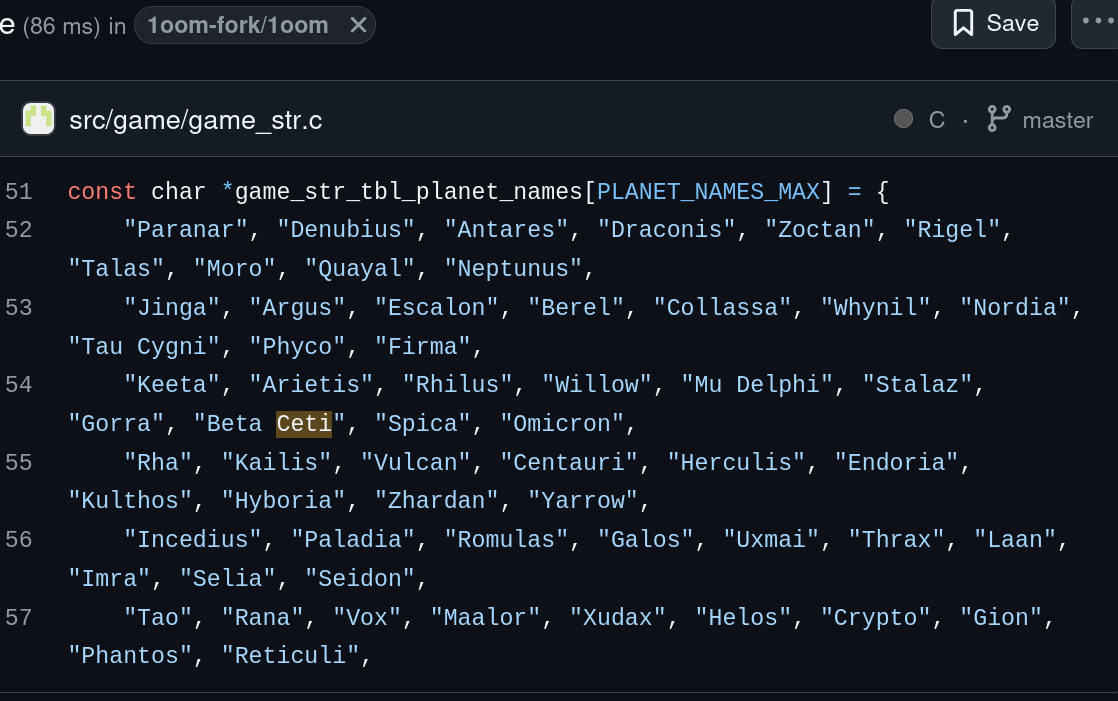
Task: Click the PLANET_NAMES_MAX constant
Action: (x=708, y=191)
